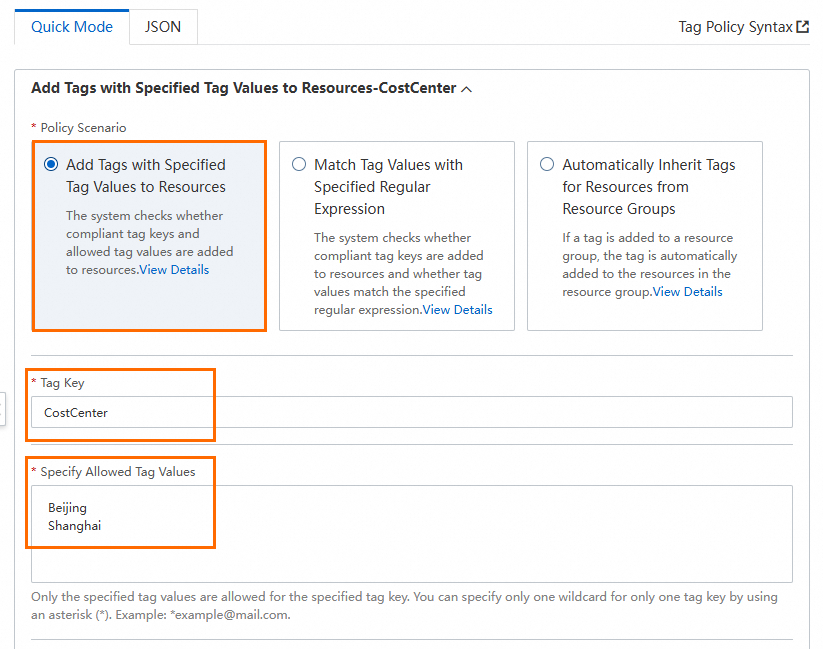
Task: Click the Match Tag Values card description text
Action: 398,265
